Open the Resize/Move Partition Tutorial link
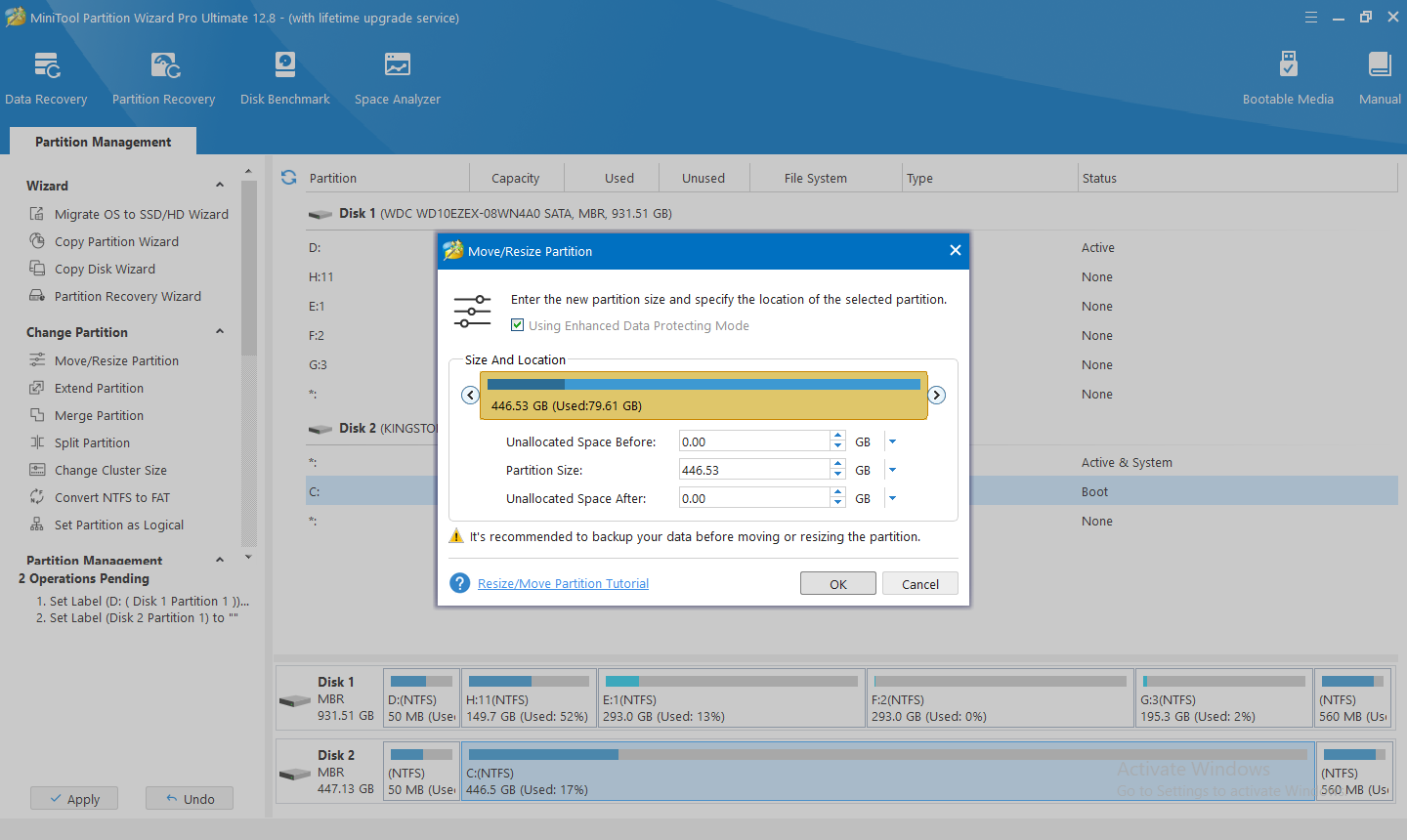 coord(563,583)
